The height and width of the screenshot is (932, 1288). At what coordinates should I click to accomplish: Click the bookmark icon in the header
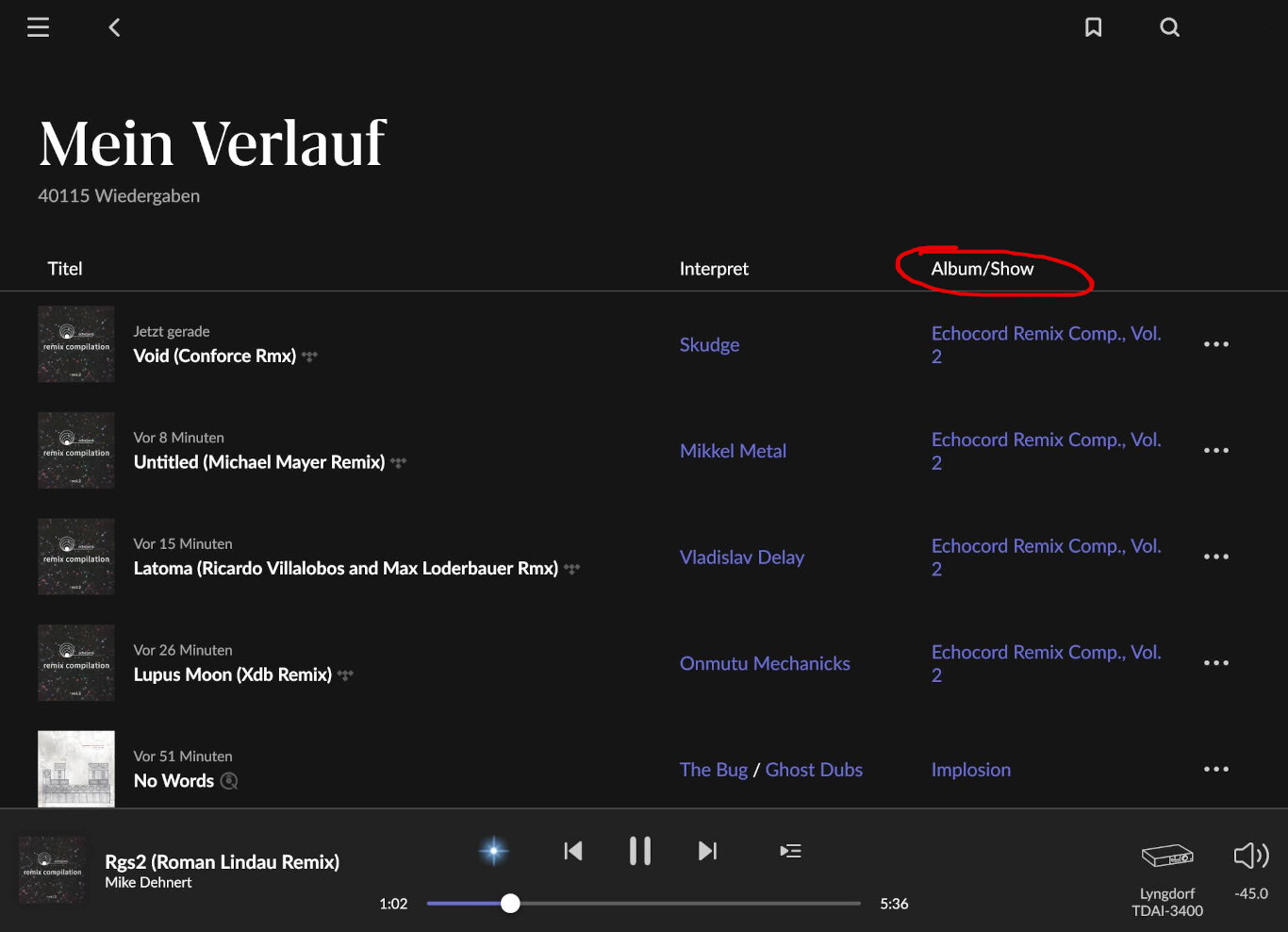click(1093, 27)
